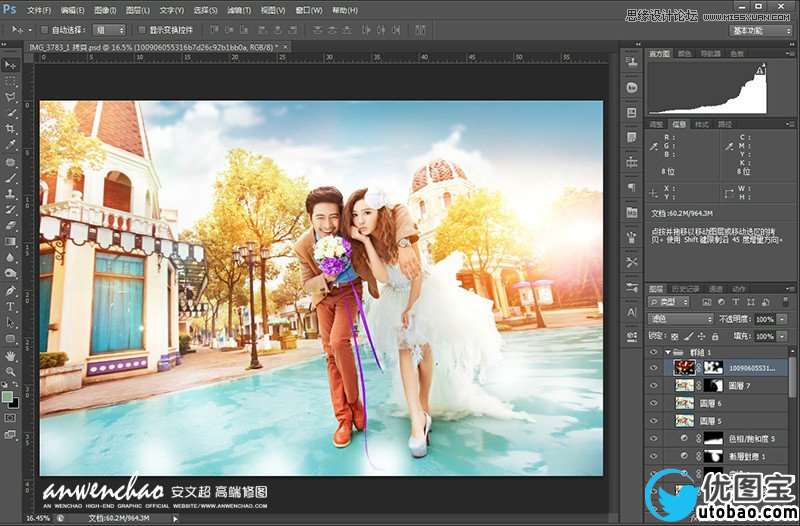
Task: Open the 不透明度 opacity slider arrow
Action: (782, 320)
